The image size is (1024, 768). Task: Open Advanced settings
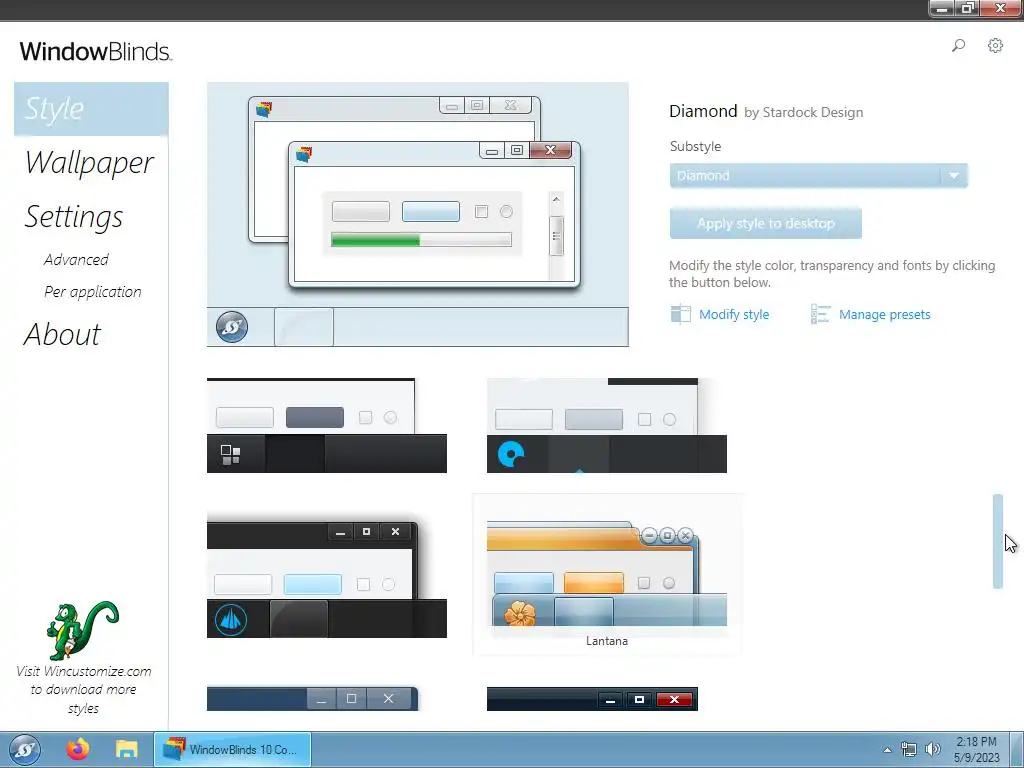click(76, 259)
